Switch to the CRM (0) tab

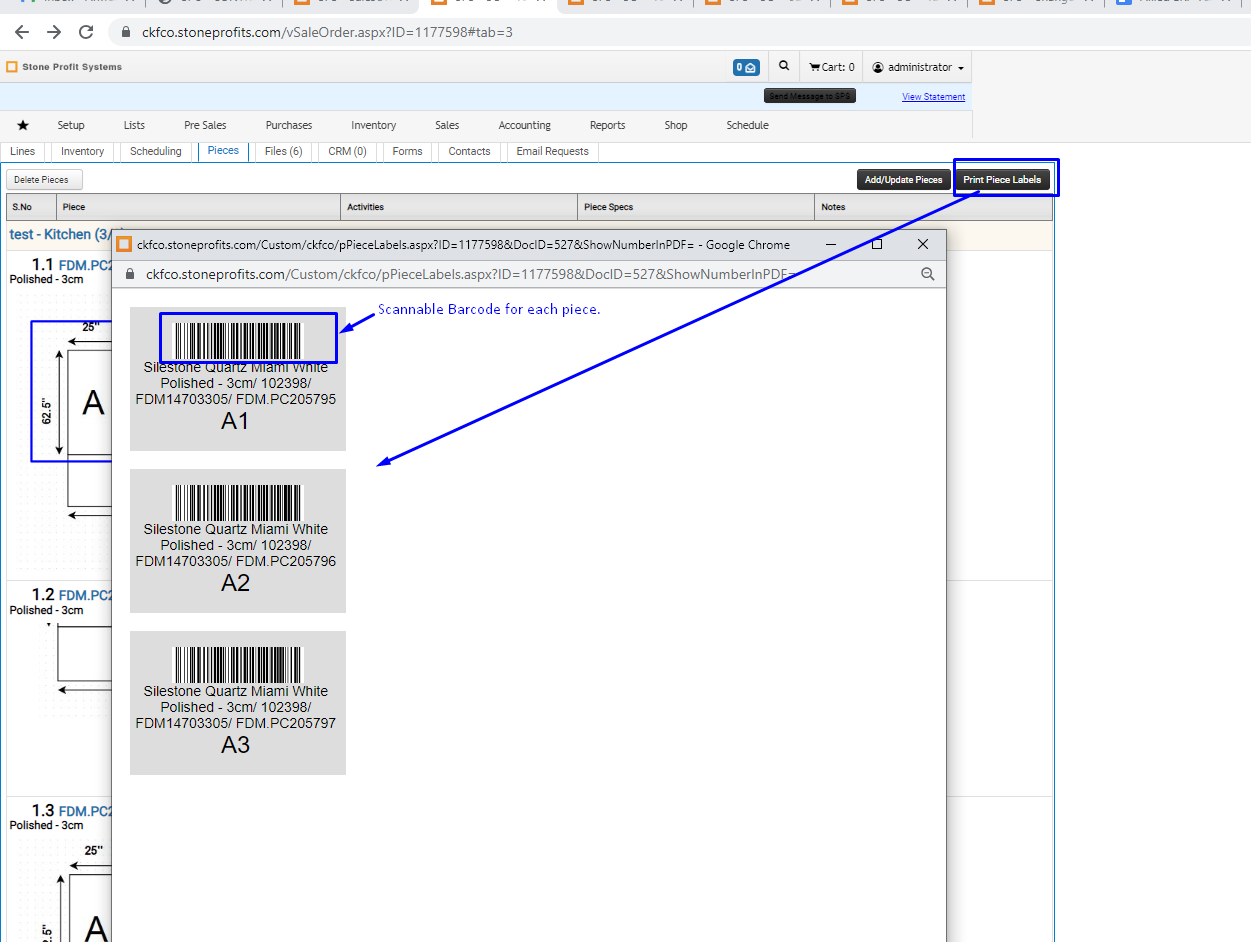(347, 151)
